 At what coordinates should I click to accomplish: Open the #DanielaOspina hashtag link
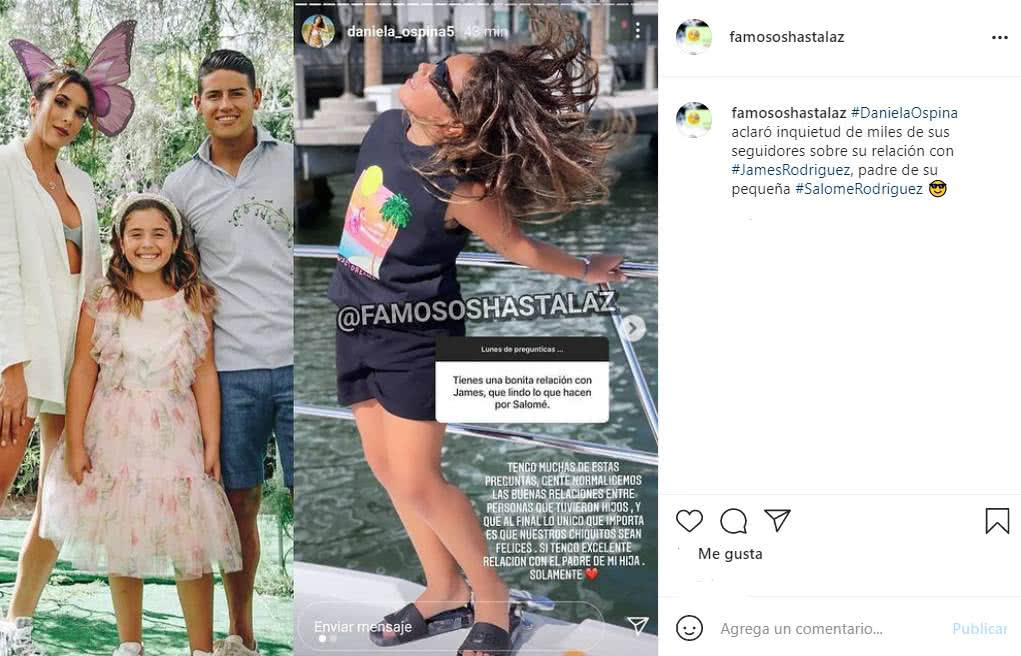click(904, 113)
